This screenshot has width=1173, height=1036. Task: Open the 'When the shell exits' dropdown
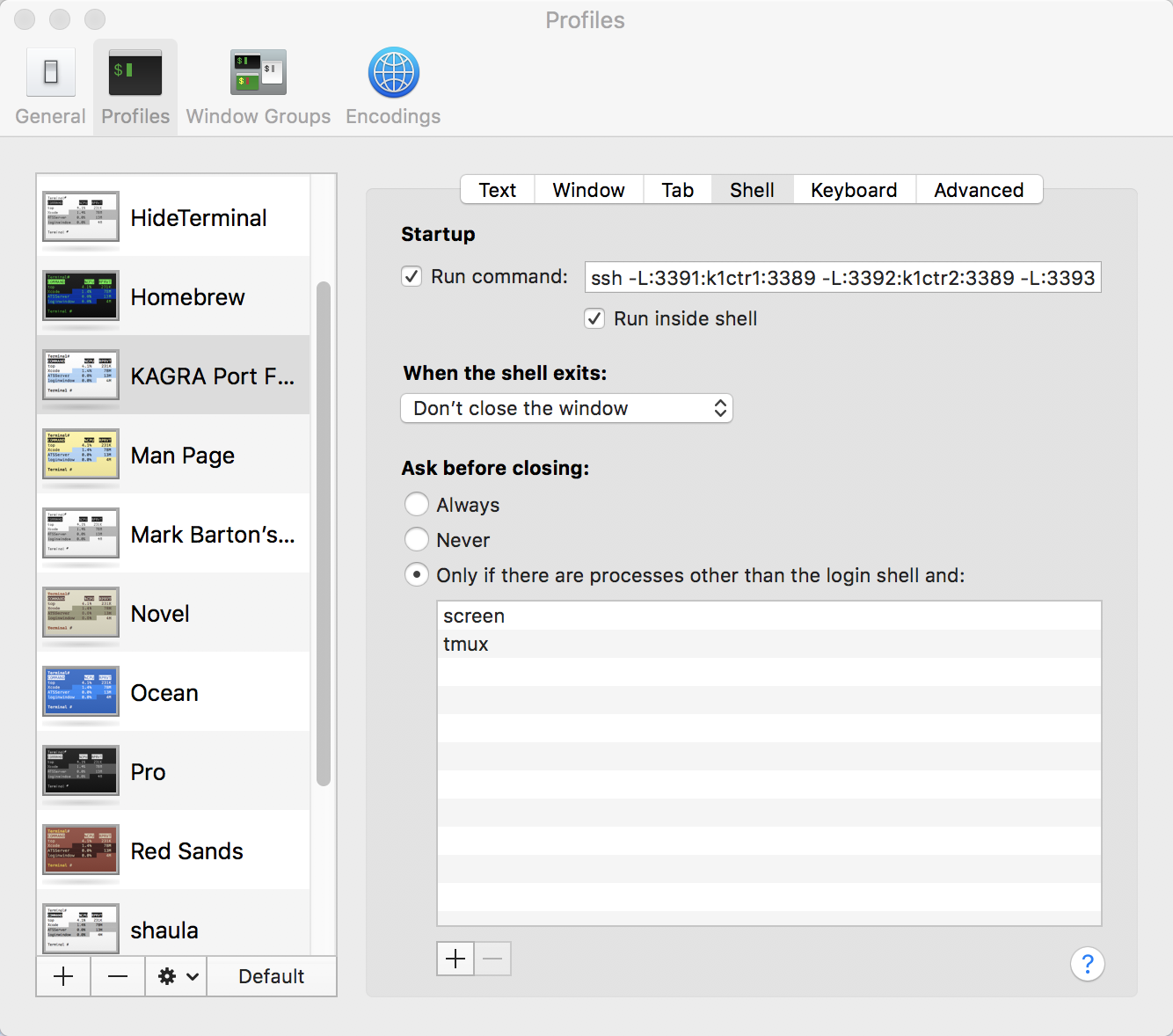tap(566, 408)
